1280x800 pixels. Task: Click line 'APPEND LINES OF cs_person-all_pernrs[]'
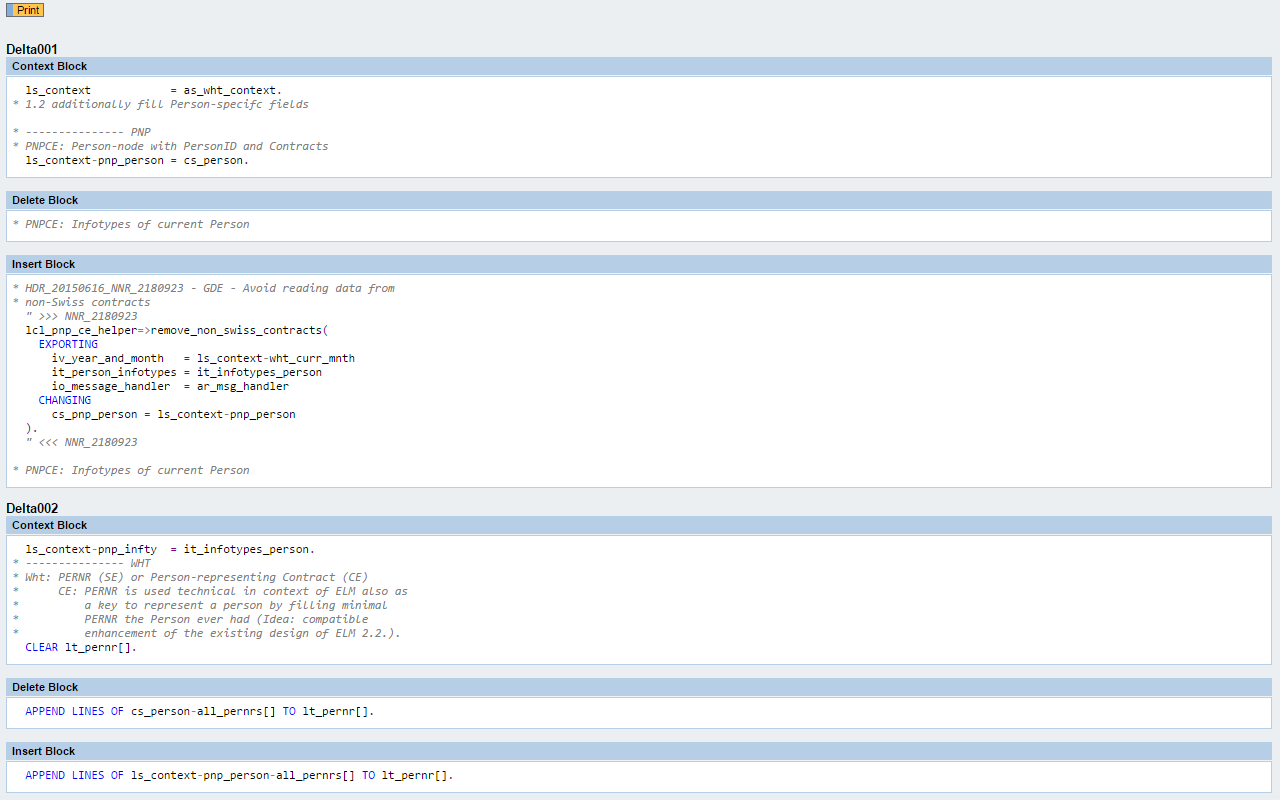click(200, 711)
